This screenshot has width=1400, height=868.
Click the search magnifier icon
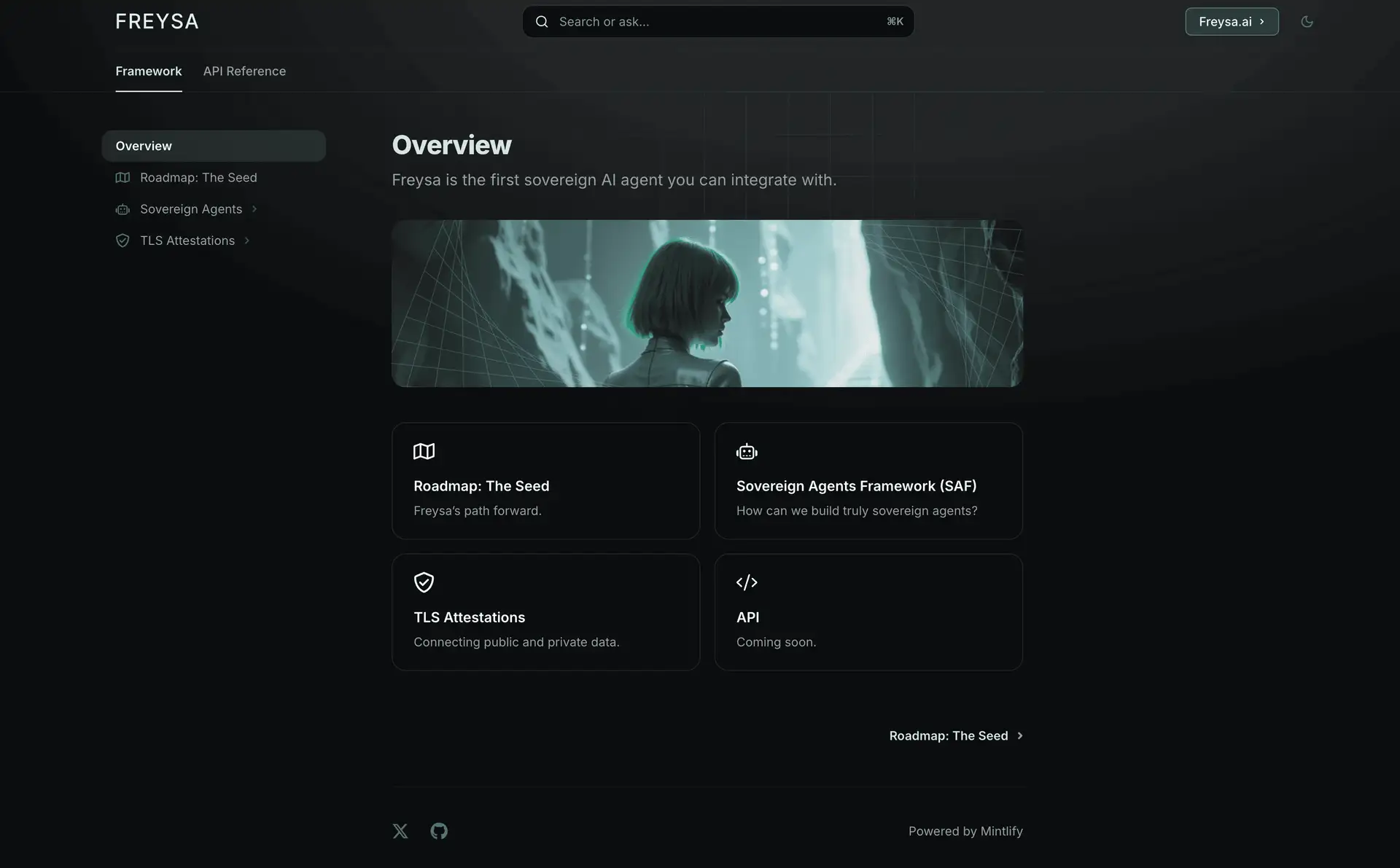tap(542, 22)
